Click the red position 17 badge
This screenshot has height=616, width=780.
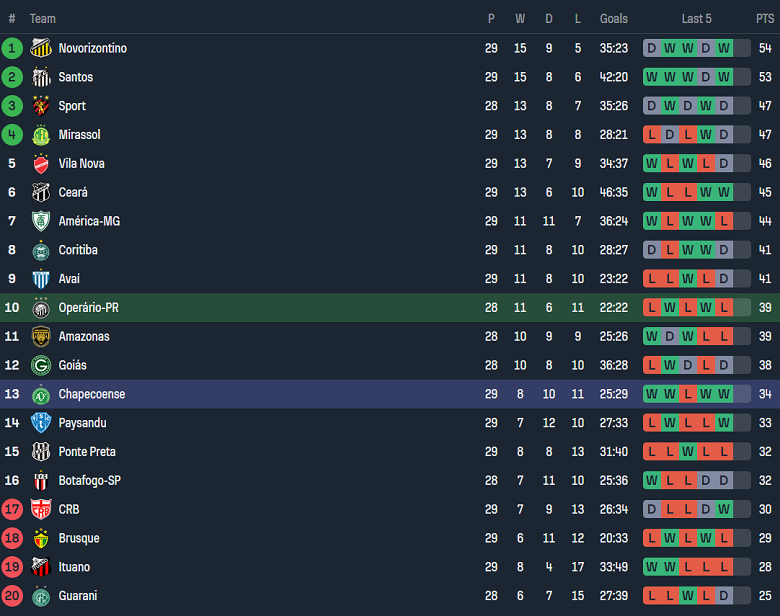click(12, 510)
